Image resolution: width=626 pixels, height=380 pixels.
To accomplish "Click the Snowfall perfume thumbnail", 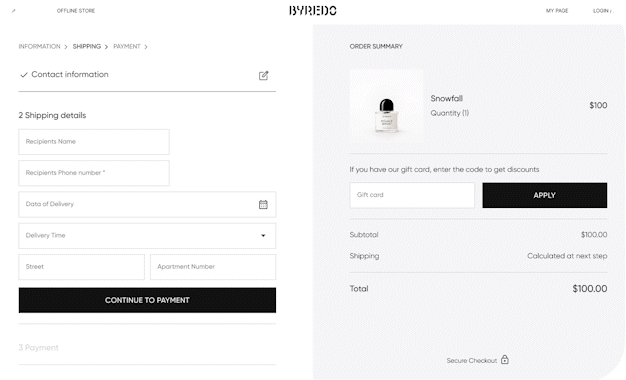I will pos(386,107).
